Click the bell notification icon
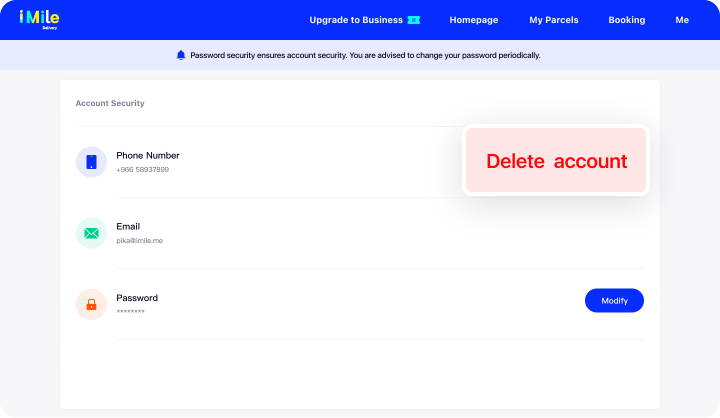The image size is (720, 418). pyautogui.click(x=181, y=55)
